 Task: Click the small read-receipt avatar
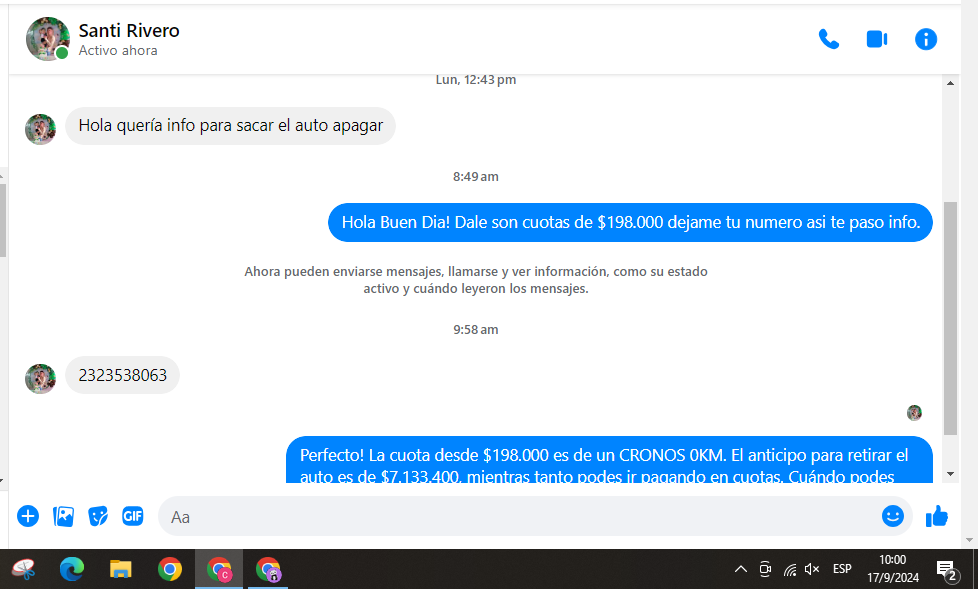tap(914, 412)
